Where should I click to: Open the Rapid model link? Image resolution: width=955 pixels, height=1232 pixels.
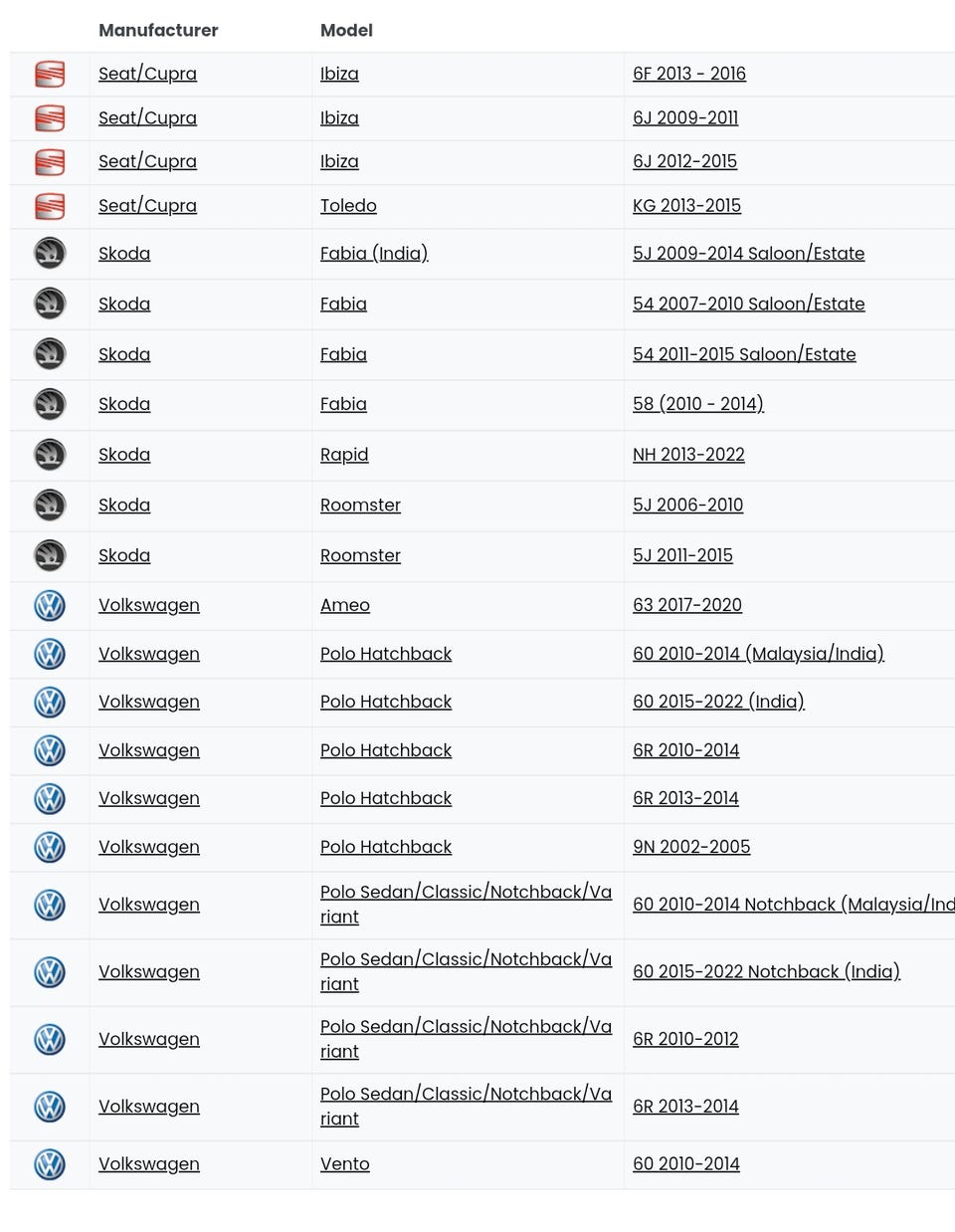344,455
